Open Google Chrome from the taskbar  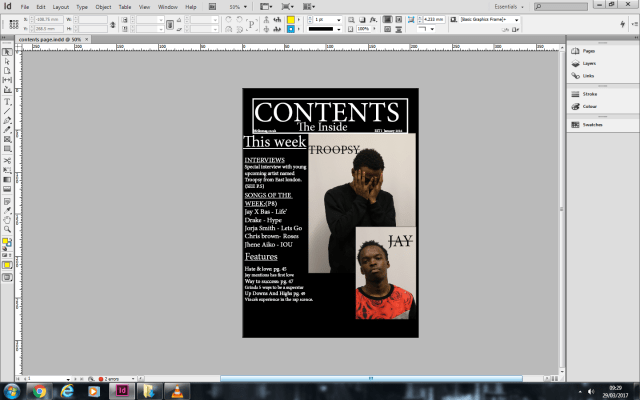pyautogui.click(x=39, y=390)
